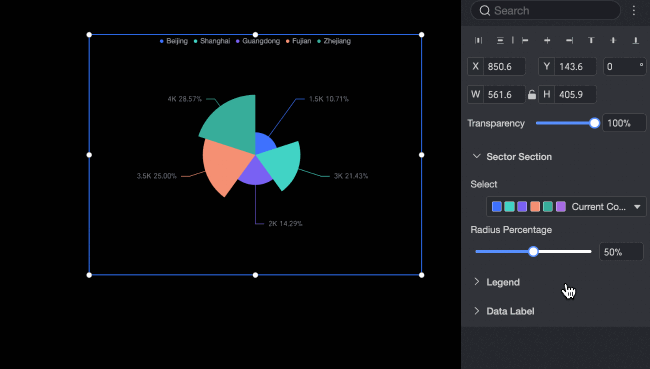Viewport: 650px width, 369px height.
Task: Click the Transparency slider handle
Action: coord(594,123)
